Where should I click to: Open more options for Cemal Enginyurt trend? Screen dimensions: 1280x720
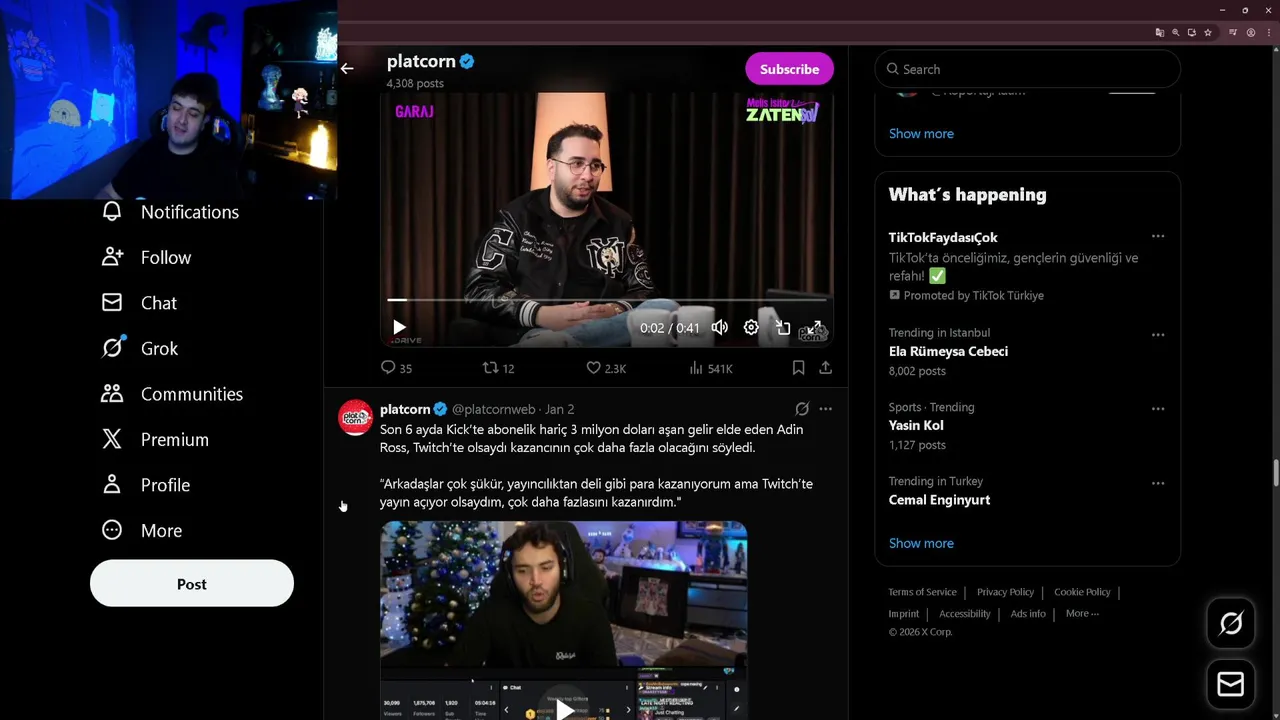pos(1158,483)
